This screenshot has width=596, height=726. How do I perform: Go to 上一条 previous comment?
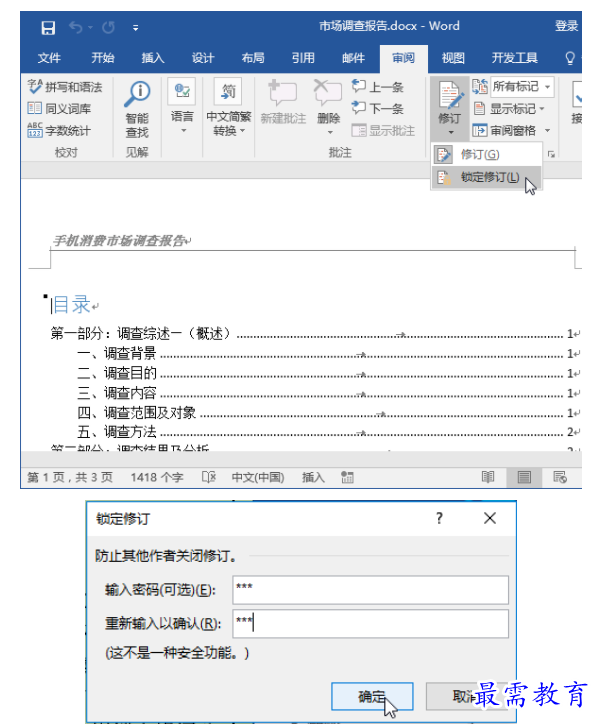coord(377,87)
